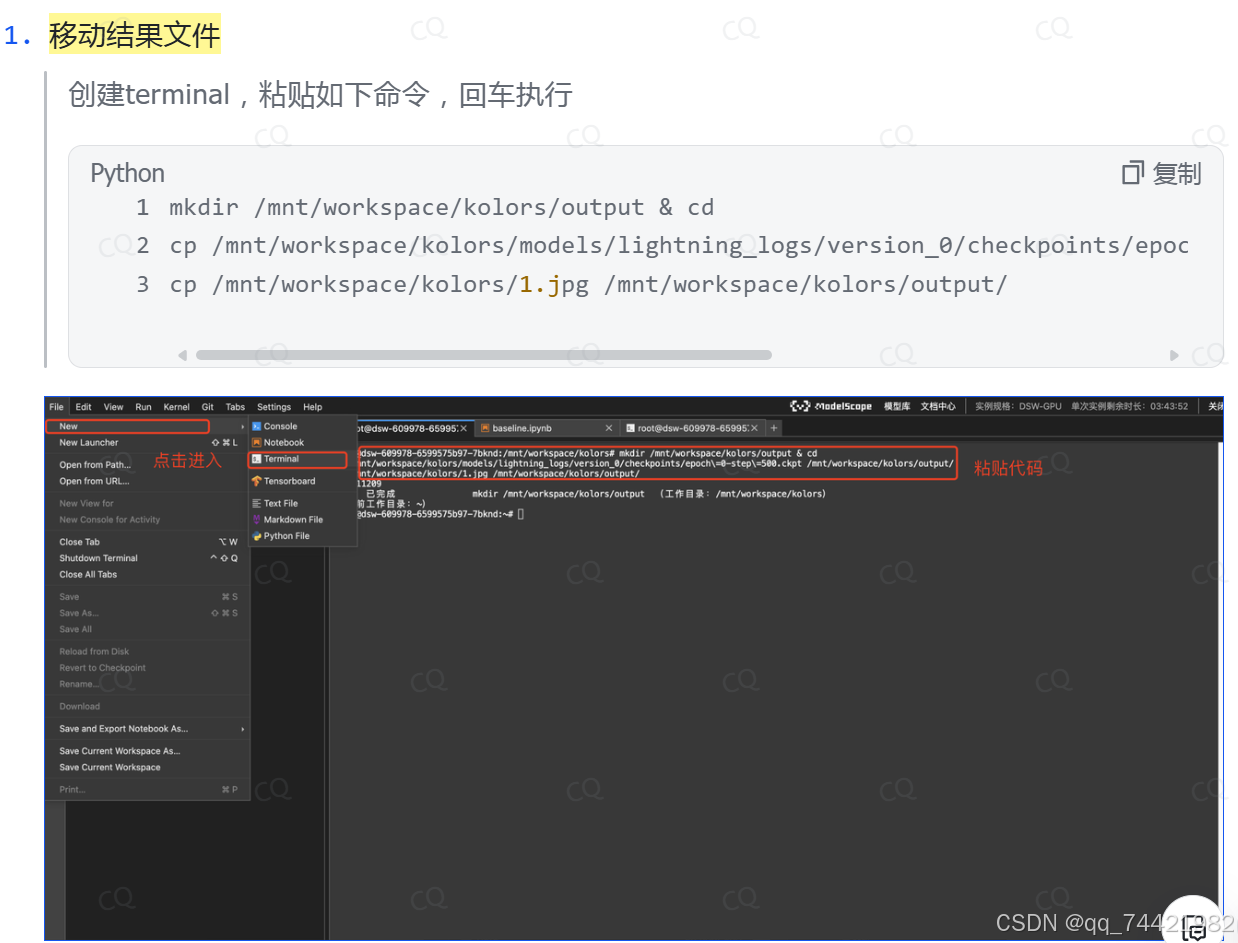Screen dimensions: 1238x943
Task: Select Shutdown Terminal in the File menu
Action: pyautogui.click(x=98, y=558)
